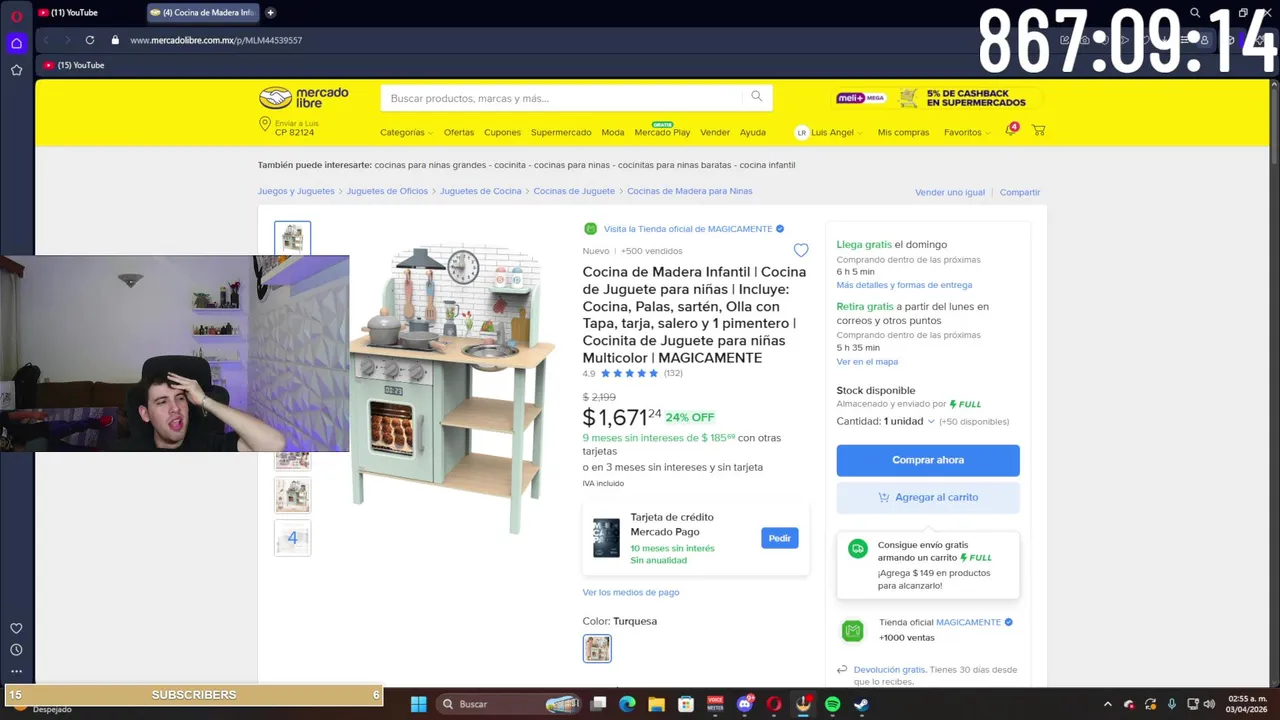Open Cocinas de Madera para Ninas breadcrumb
The width and height of the screenshot is (1280, 720).
pos(690,191)
